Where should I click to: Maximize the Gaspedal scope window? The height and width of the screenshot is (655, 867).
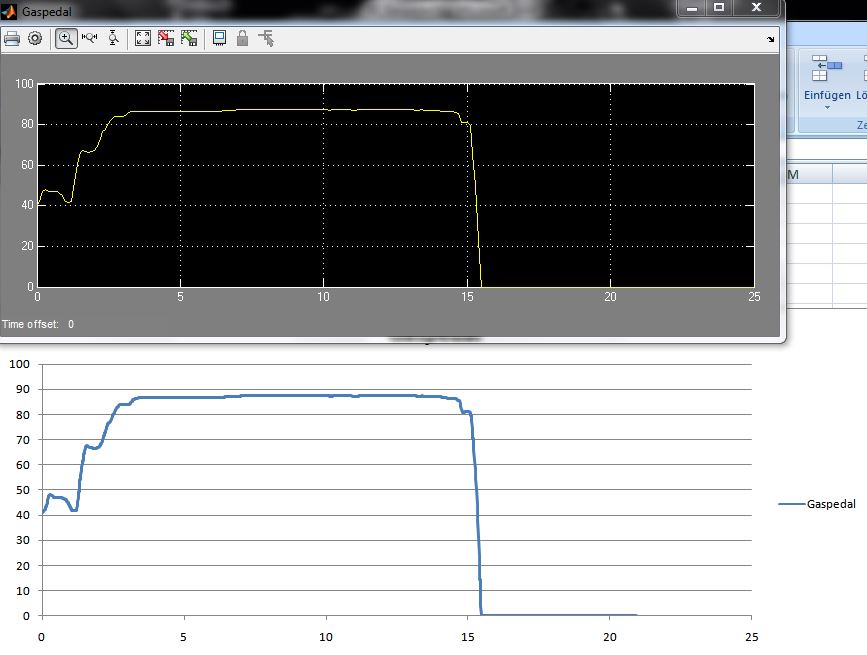tap(718, 8)
